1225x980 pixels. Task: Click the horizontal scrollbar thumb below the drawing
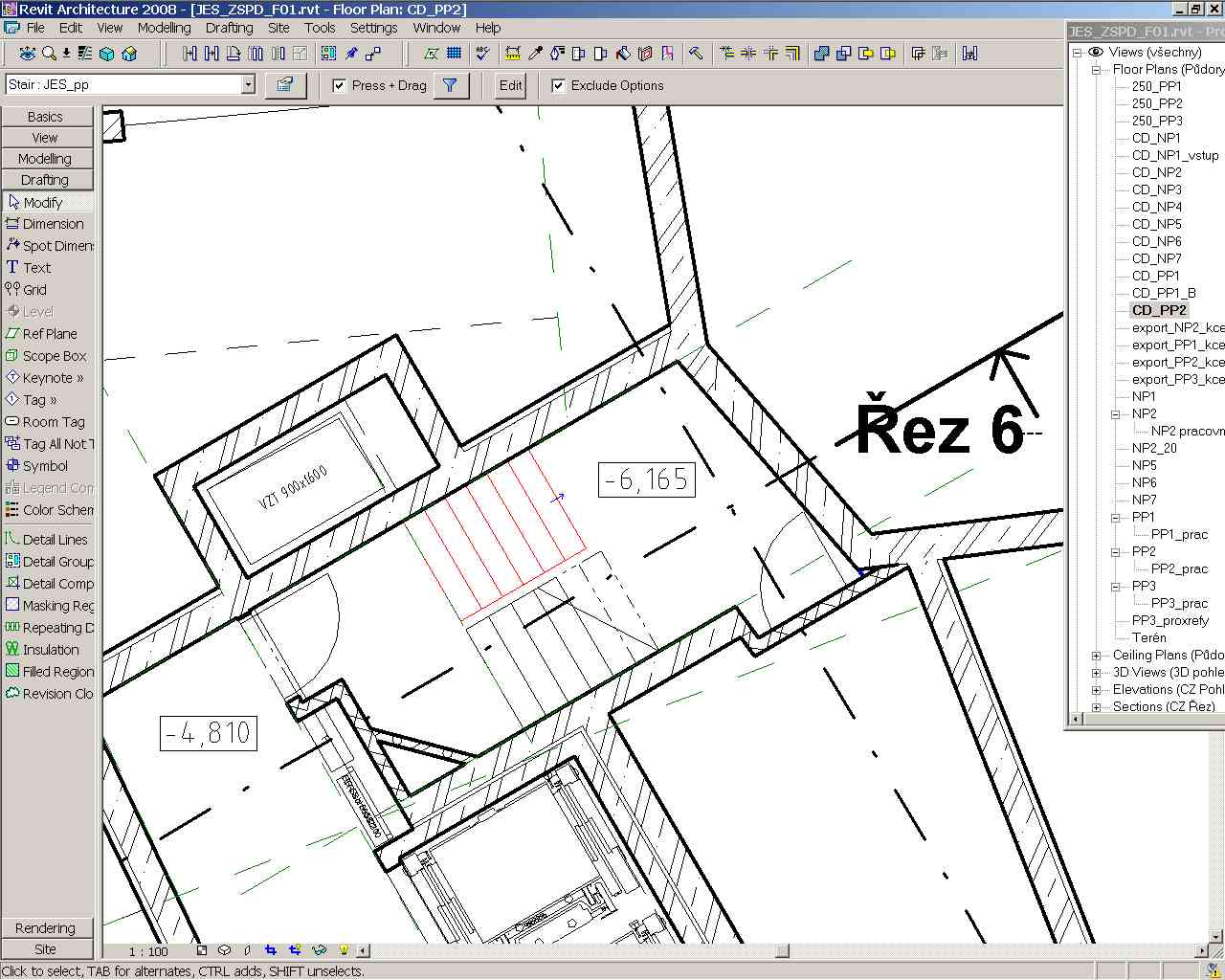click(782, 950)
